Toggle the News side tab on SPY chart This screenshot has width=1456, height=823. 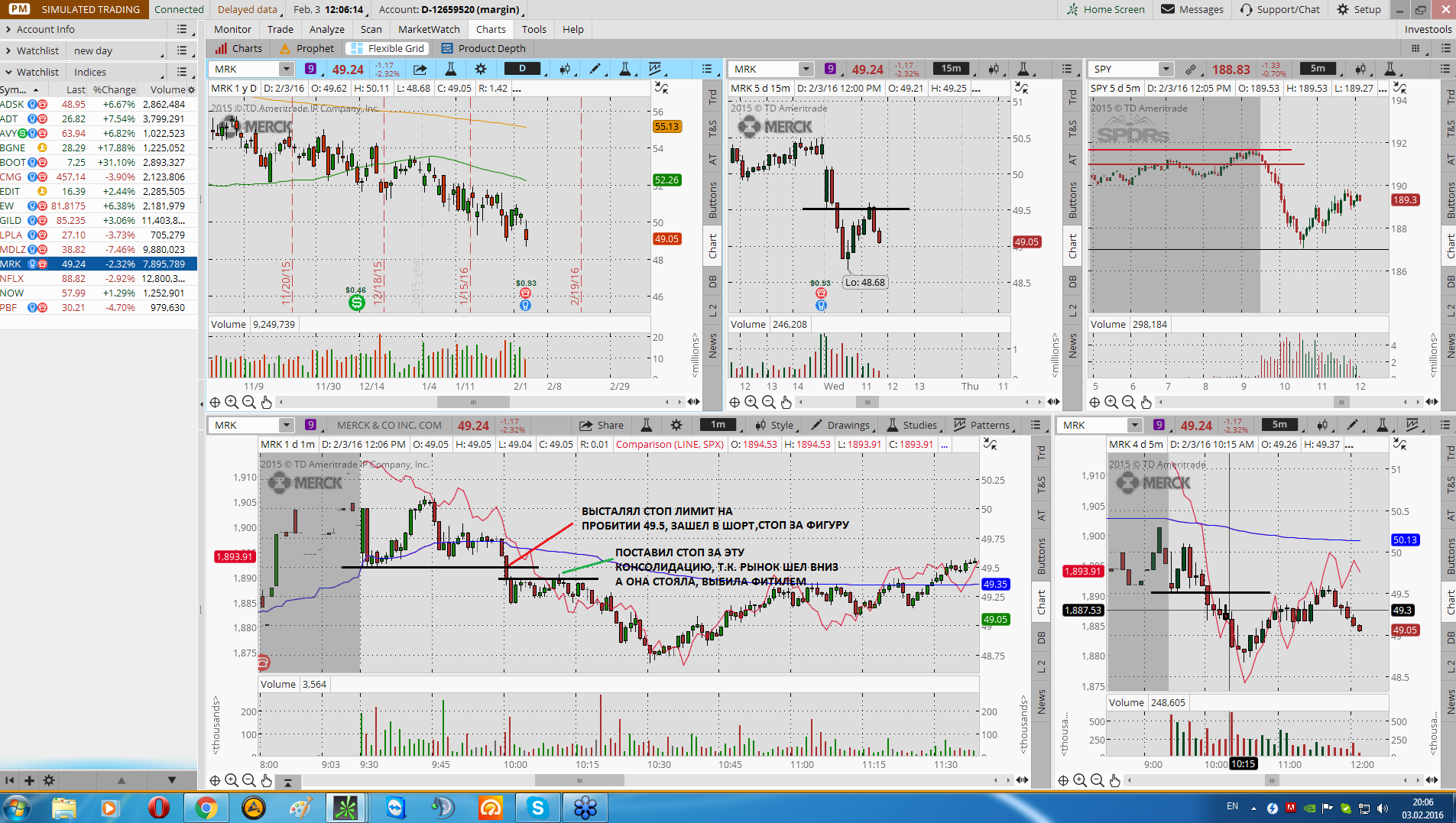(1451, 345)
